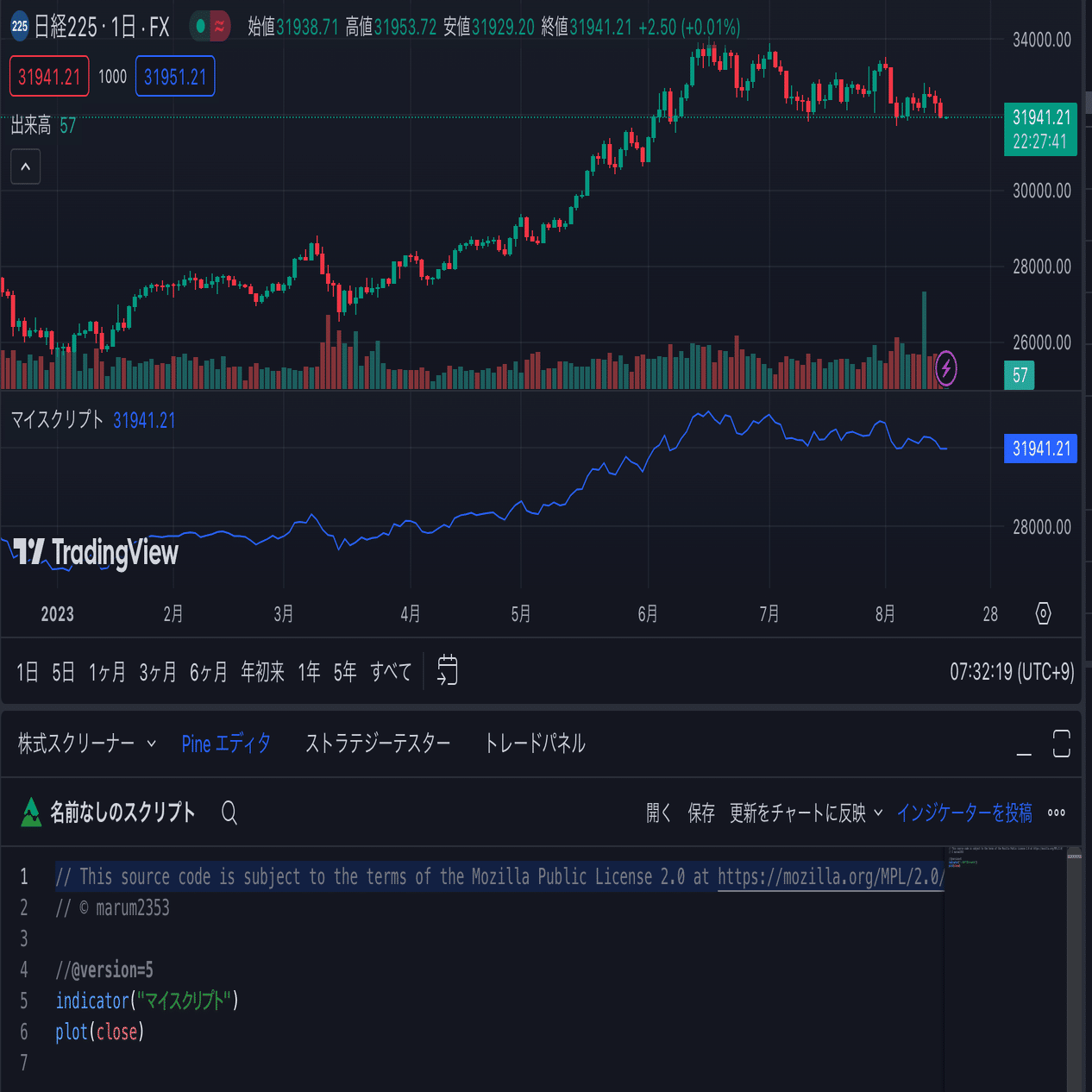The height and width of the screenshot is (1092, 1092).
Task: Collapse the indicator legend with chevron
Action: click(x=26, y=166)
